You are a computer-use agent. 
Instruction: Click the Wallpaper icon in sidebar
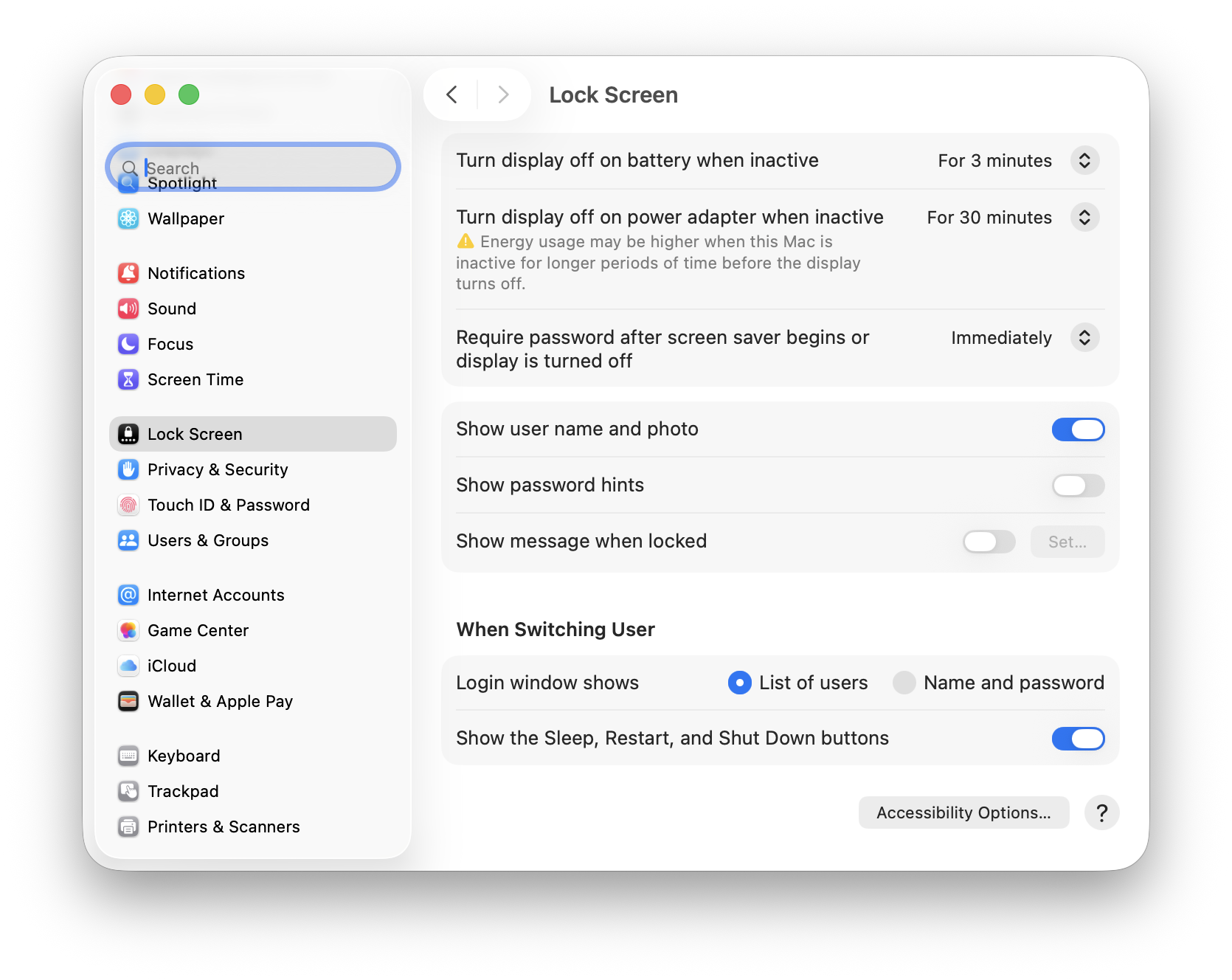coord(128,218)
